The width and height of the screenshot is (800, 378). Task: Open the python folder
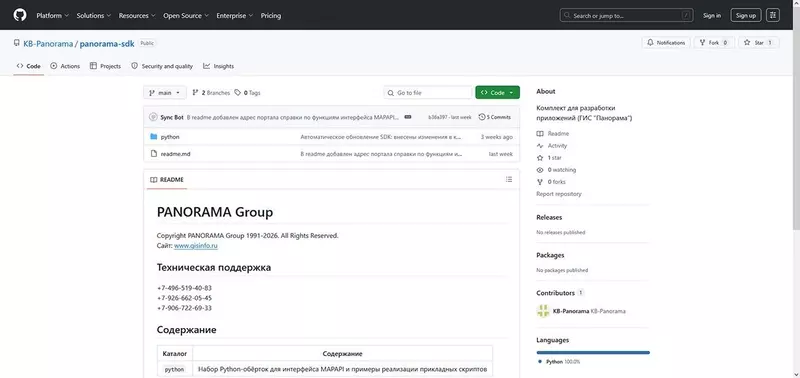(170, 137)
